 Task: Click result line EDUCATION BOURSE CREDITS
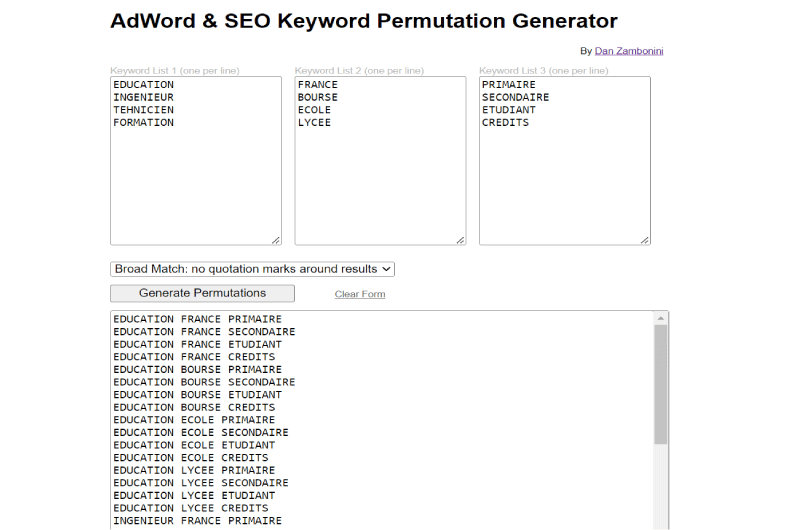[x=194, y=408]
